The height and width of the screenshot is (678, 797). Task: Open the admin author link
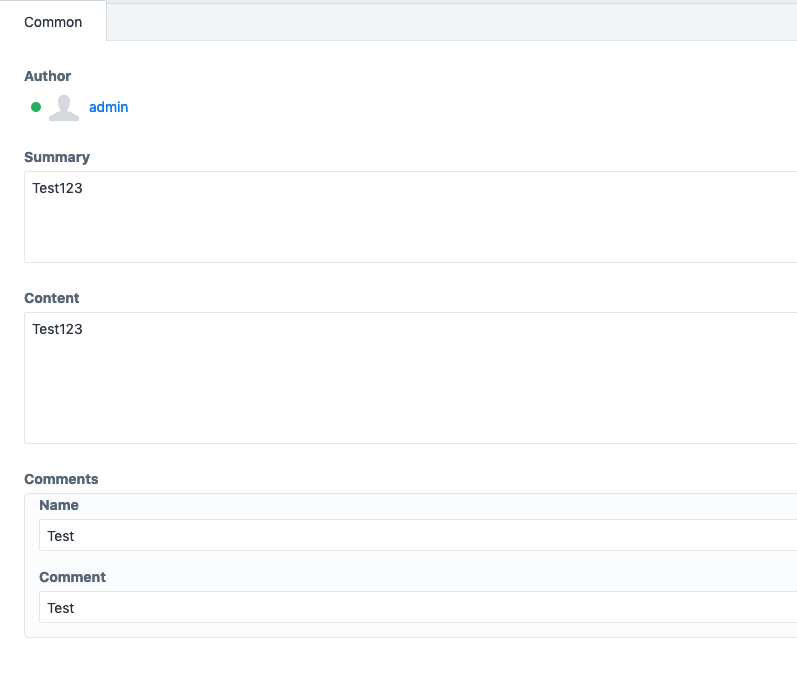point(108,107)
